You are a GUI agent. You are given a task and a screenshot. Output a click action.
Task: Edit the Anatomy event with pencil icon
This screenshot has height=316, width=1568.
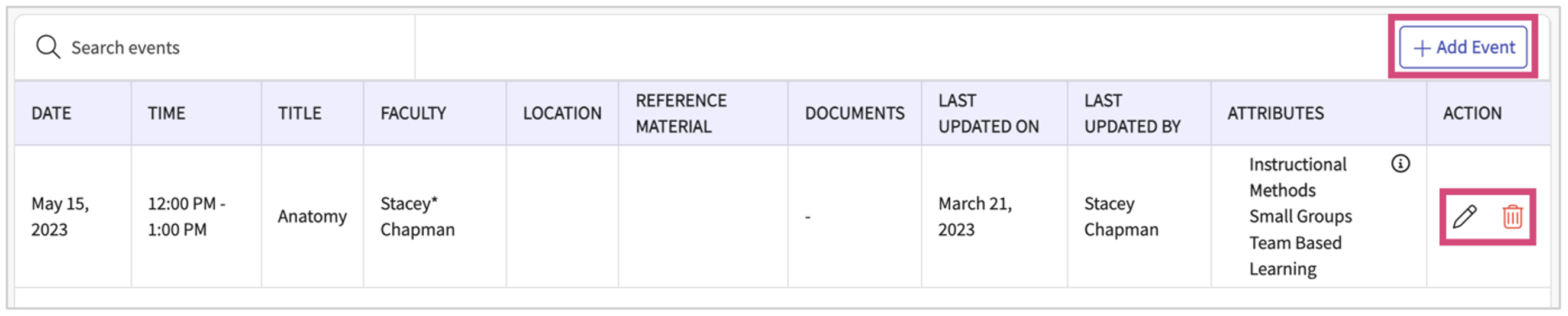coord(1464,217)
